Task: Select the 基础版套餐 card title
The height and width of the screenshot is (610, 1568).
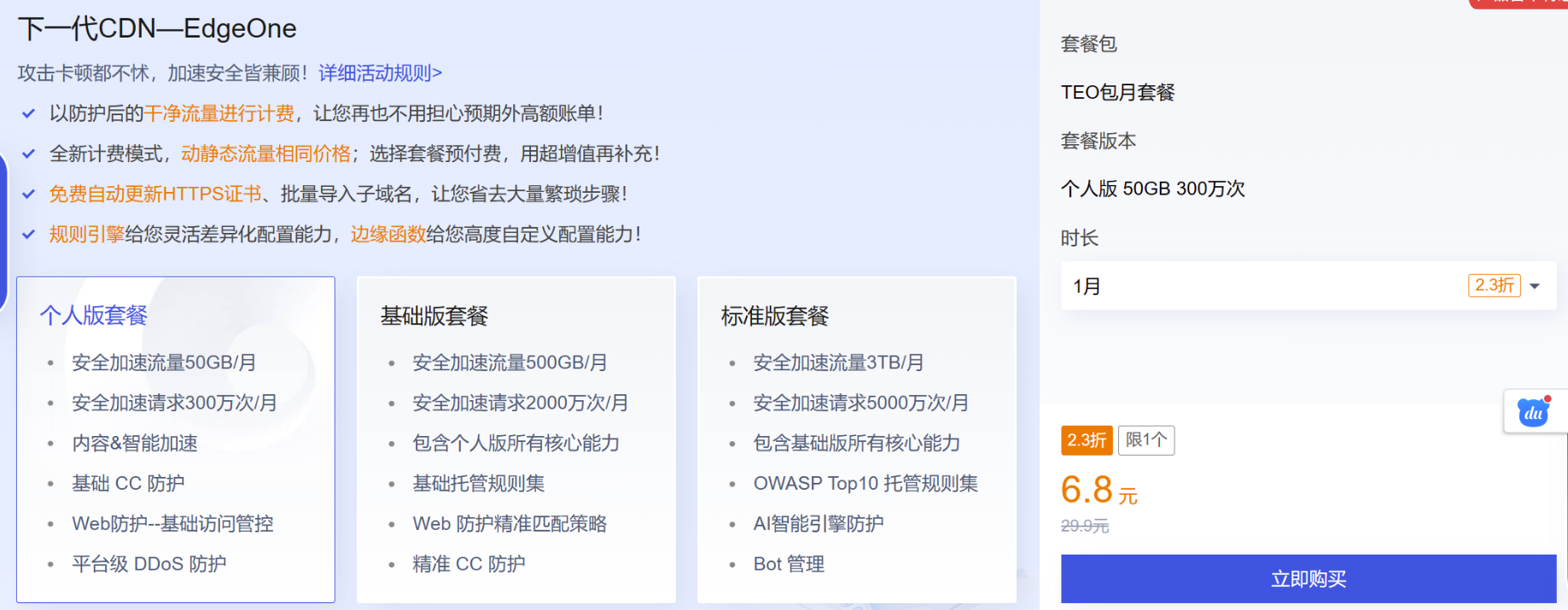Action: coord(434,317)
